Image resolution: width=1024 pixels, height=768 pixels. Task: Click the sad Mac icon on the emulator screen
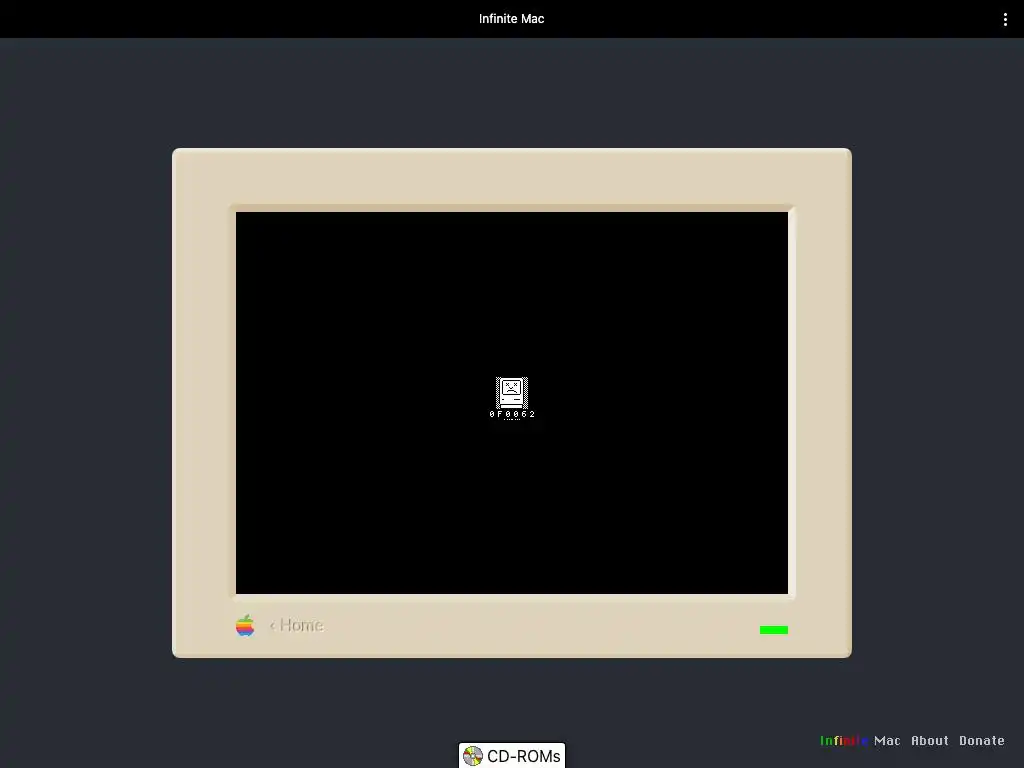click(x=512, y=392)
